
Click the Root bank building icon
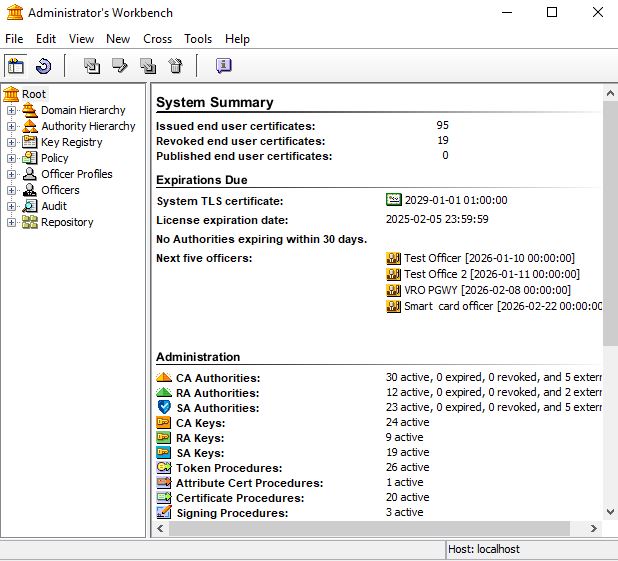[x=11, y=94]
